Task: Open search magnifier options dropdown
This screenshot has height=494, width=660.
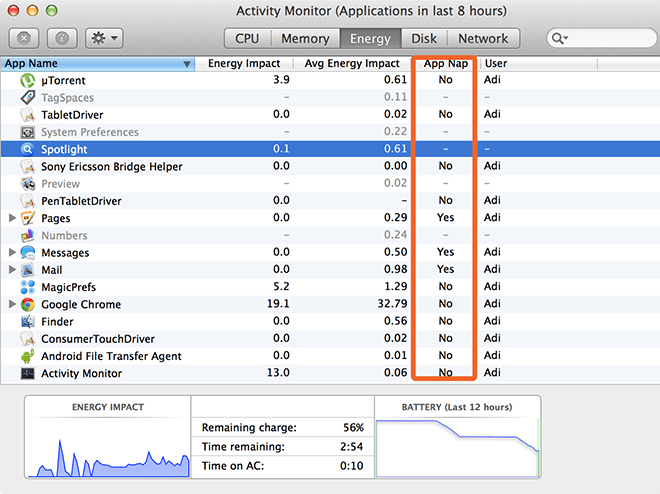Action: [x=560, y=38]
